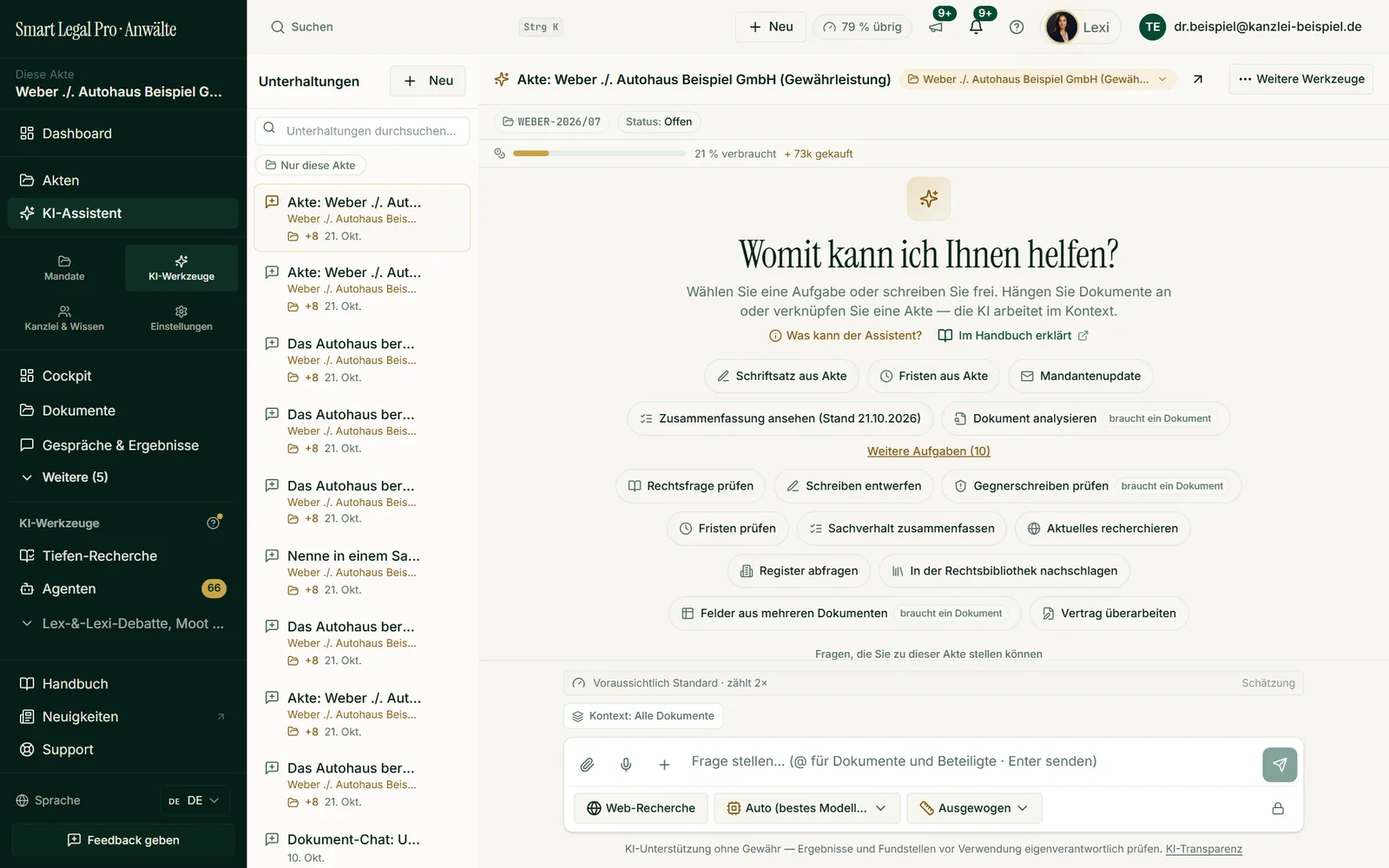Click the sparkle icon above the greeting
This screenshot has height=868, width=1389.
929,199
